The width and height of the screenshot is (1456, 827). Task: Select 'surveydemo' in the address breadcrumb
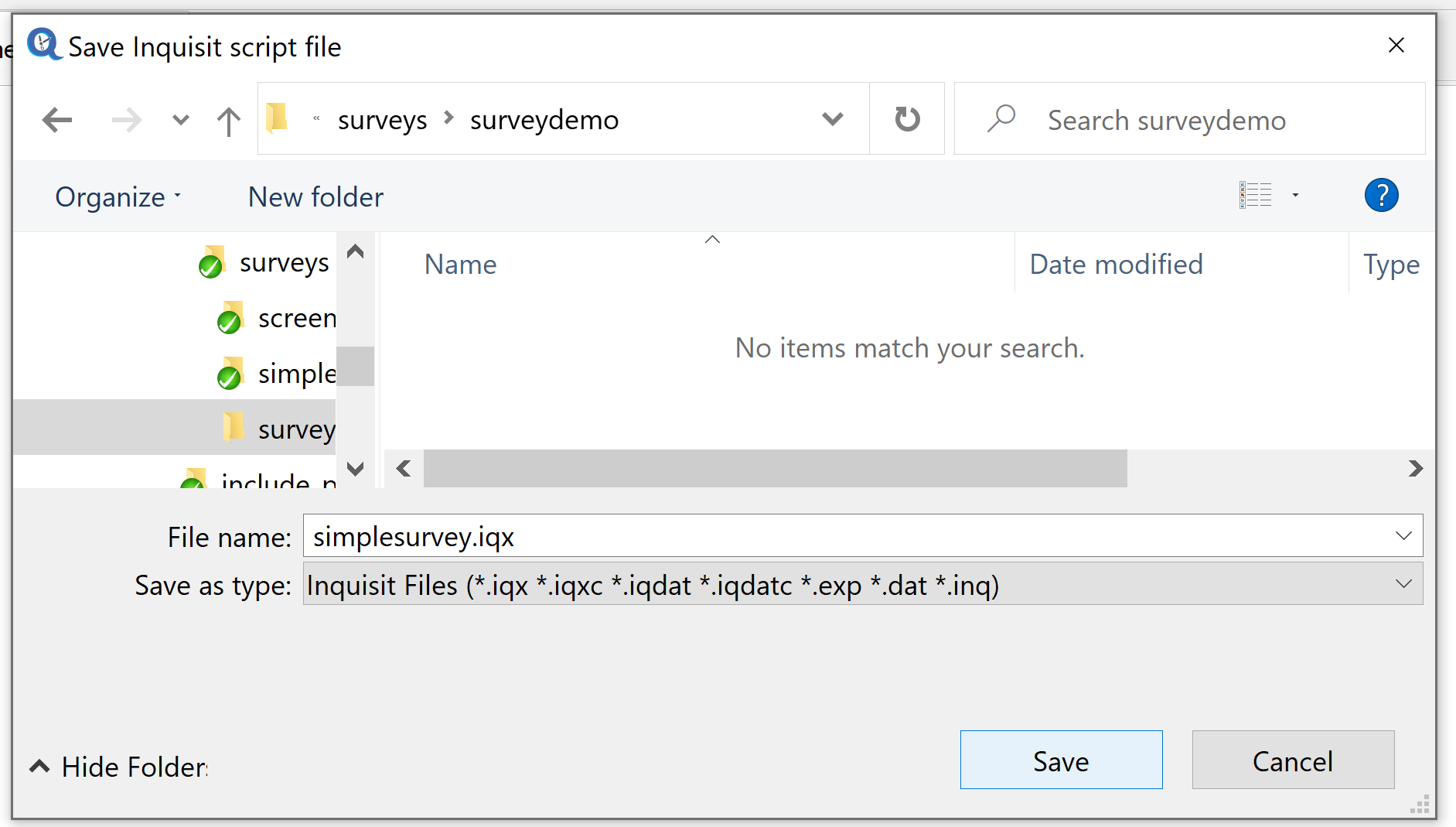(544, 120)
